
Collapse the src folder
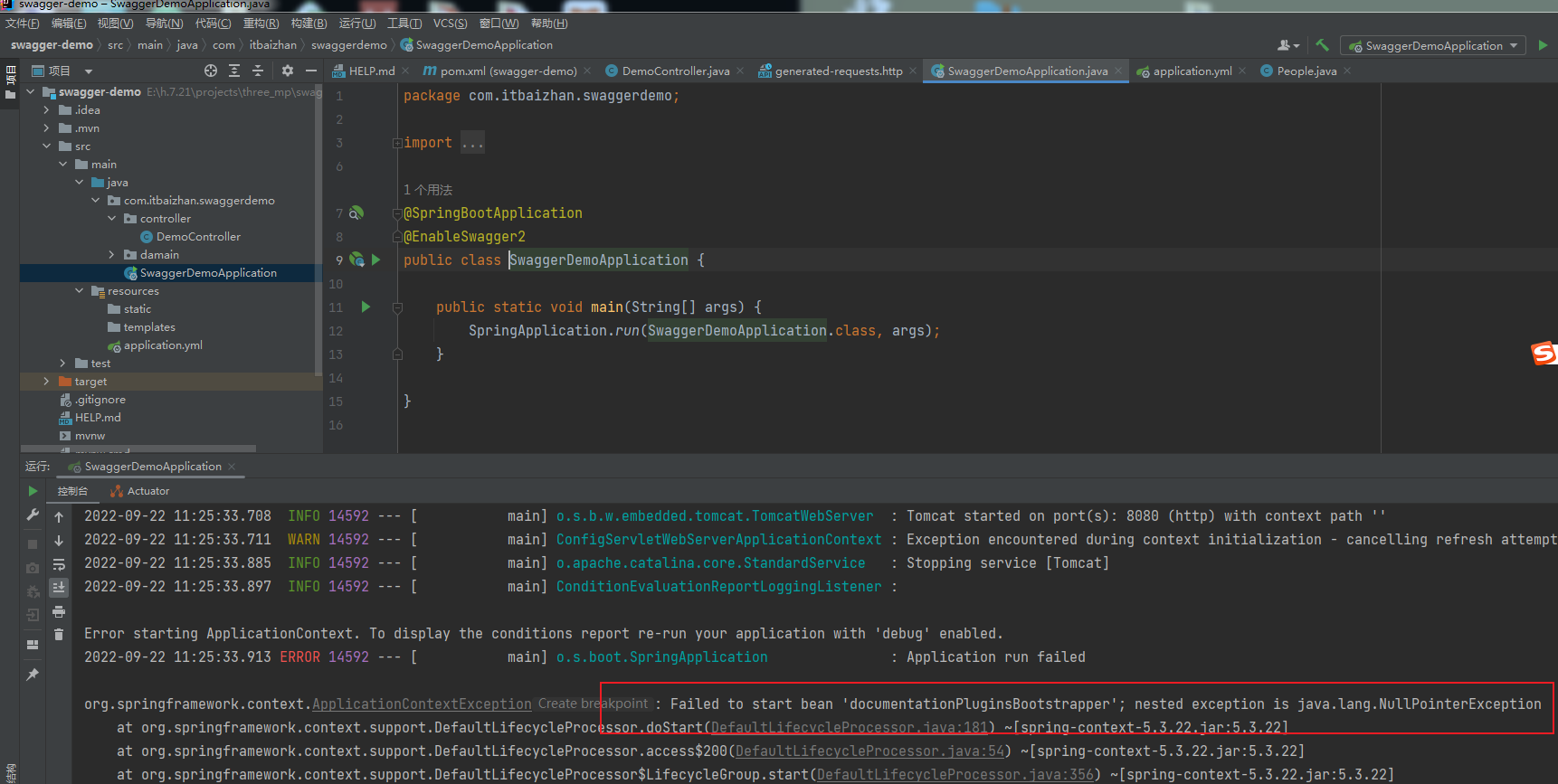pos(46,146)
